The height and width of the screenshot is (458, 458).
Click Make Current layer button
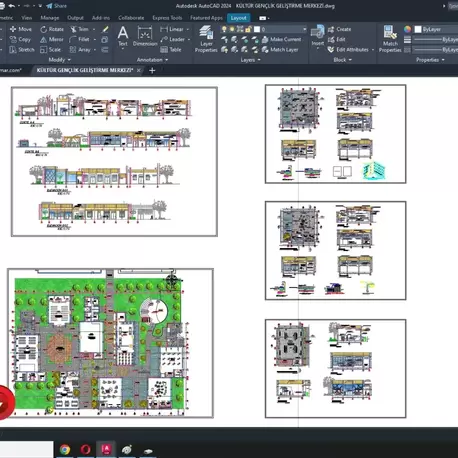coord(282,39)
